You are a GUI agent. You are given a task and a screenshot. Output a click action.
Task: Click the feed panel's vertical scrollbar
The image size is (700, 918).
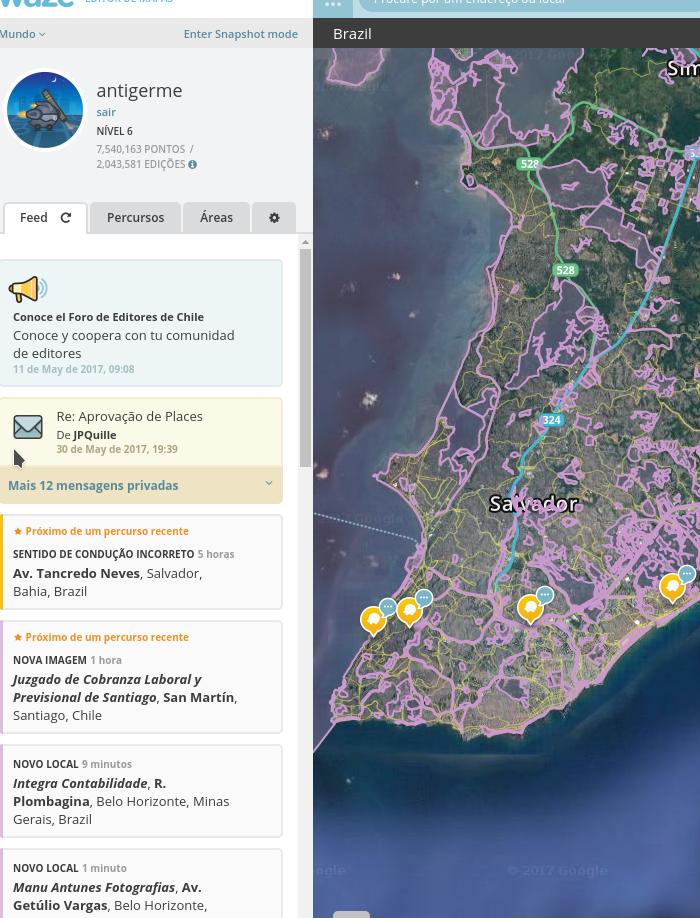tap(305, 350)
